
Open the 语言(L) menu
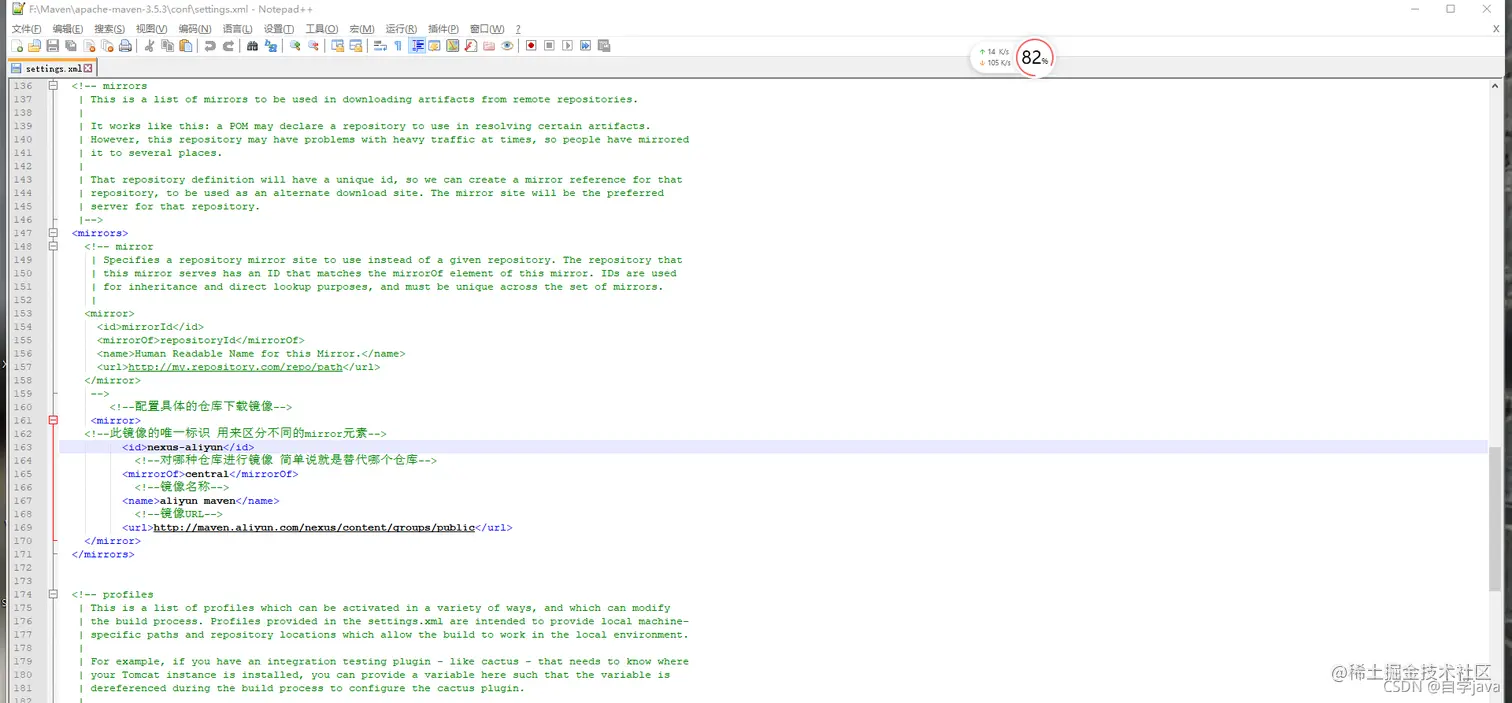[237, 29]
